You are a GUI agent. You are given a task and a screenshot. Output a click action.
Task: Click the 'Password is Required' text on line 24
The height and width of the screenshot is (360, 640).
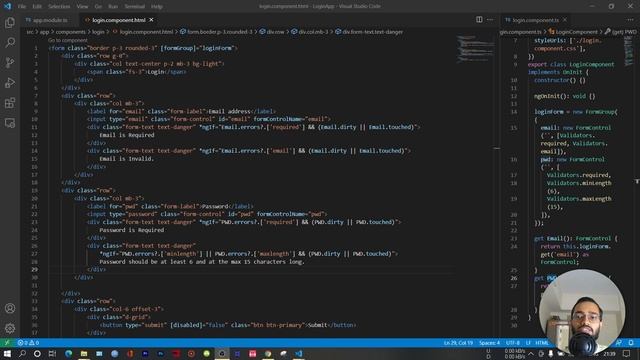131,230
